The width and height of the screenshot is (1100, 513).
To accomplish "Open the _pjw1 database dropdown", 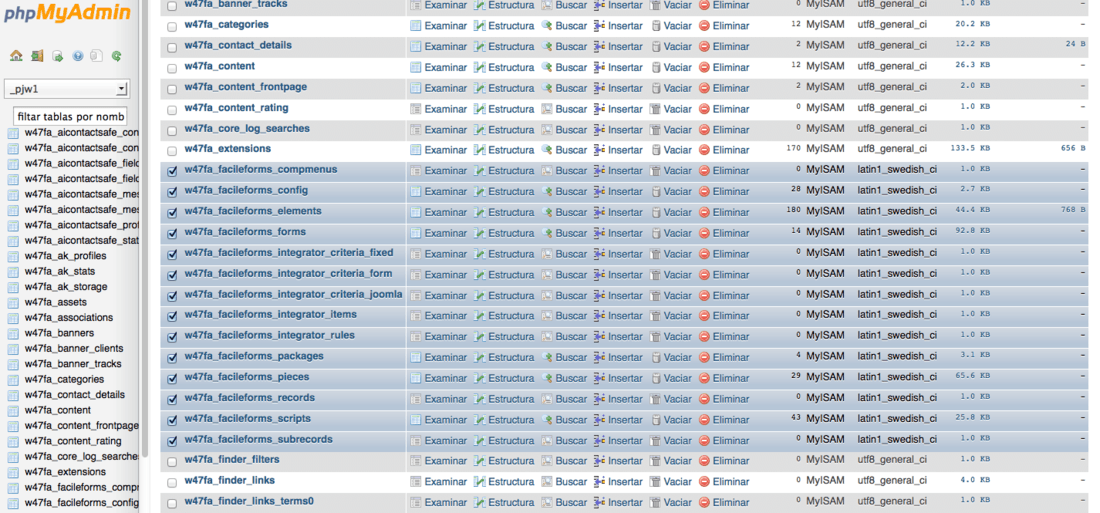I will pyautogui.click(x=67, y=89).
